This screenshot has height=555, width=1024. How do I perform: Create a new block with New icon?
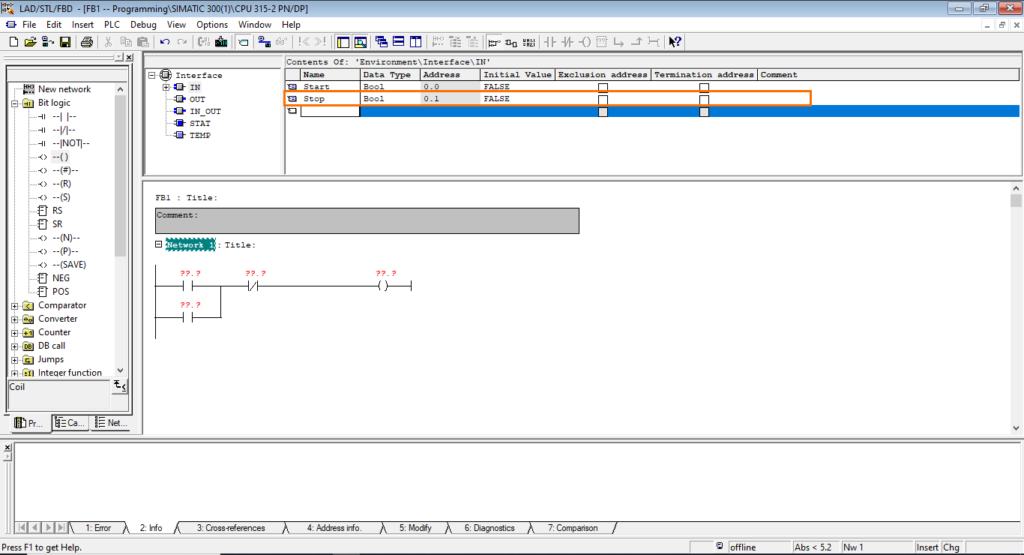point(13,42)
